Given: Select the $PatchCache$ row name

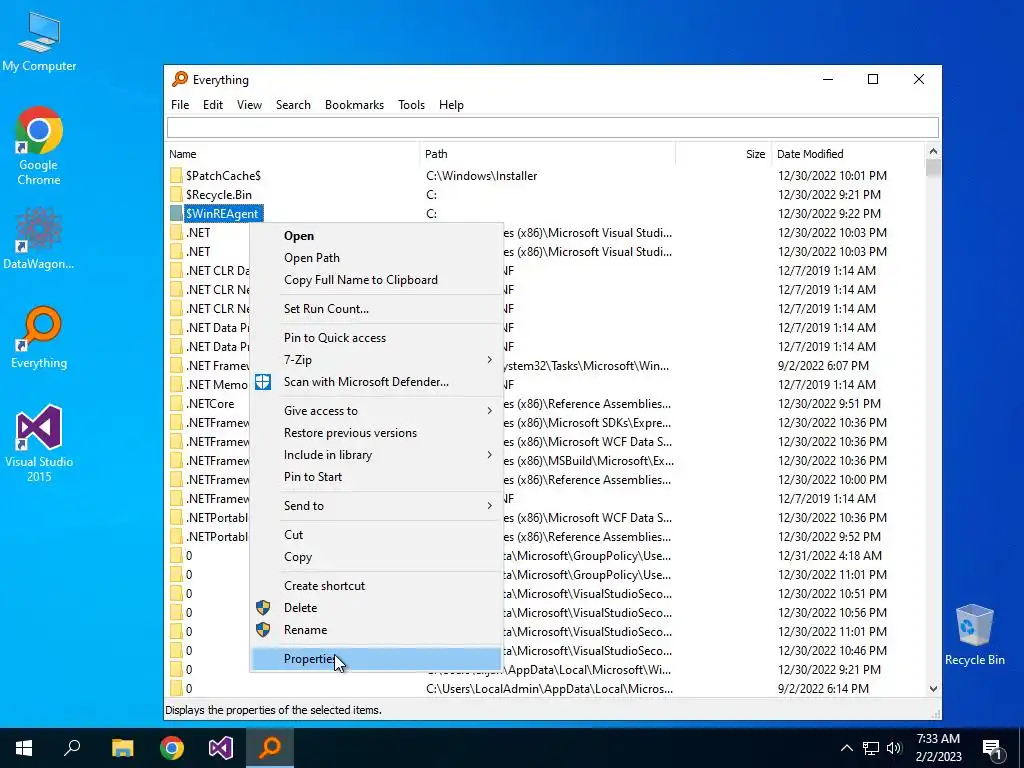Looking at the screenshot, I should tap(223, 176).
